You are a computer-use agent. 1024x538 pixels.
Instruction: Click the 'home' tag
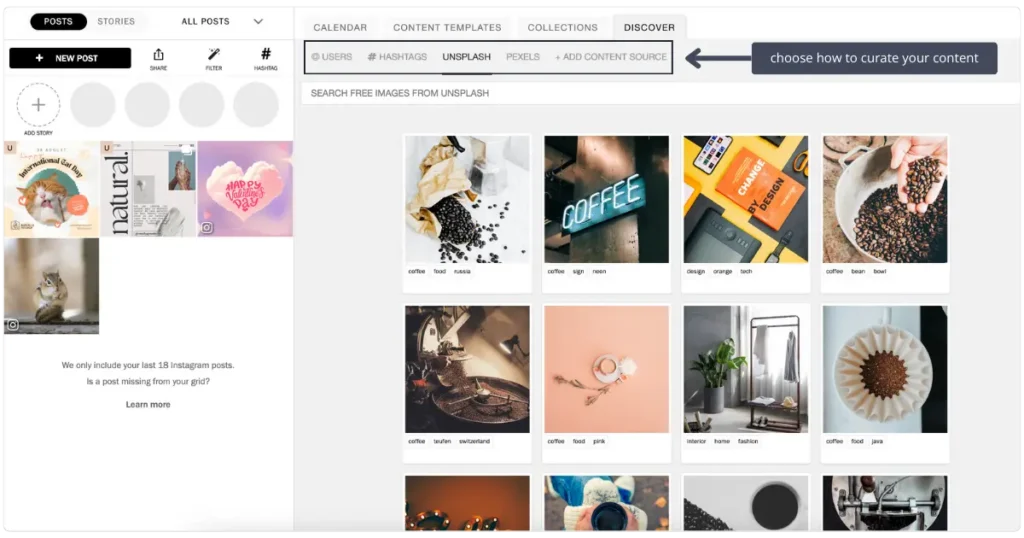pos(722,441)
